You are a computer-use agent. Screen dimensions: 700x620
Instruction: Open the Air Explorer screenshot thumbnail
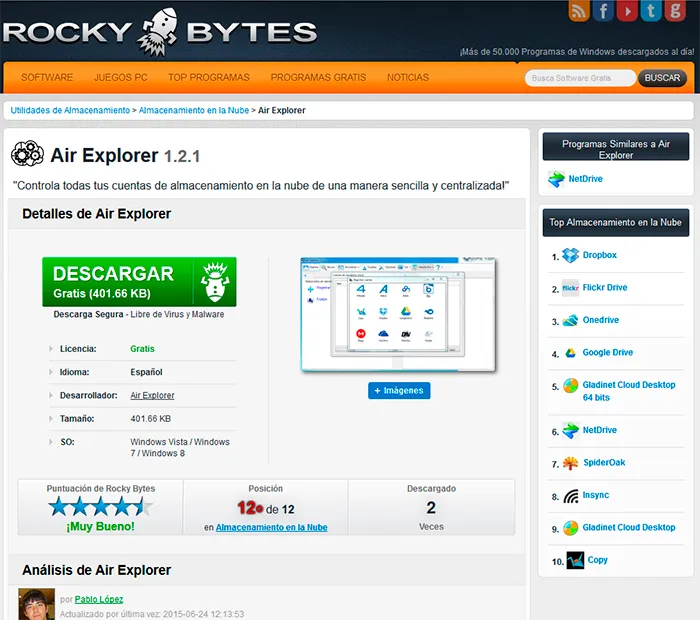point(398,314)
